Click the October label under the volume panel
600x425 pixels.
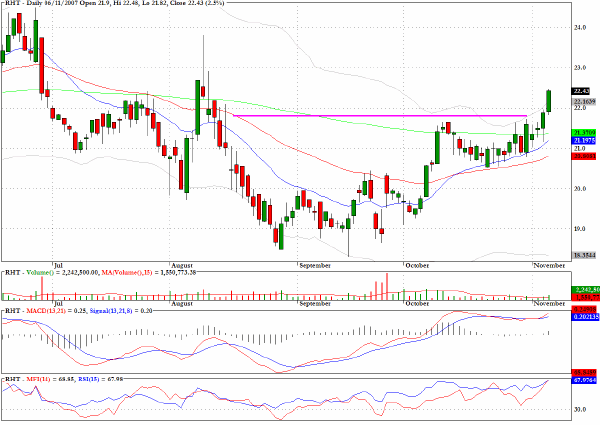417,303
